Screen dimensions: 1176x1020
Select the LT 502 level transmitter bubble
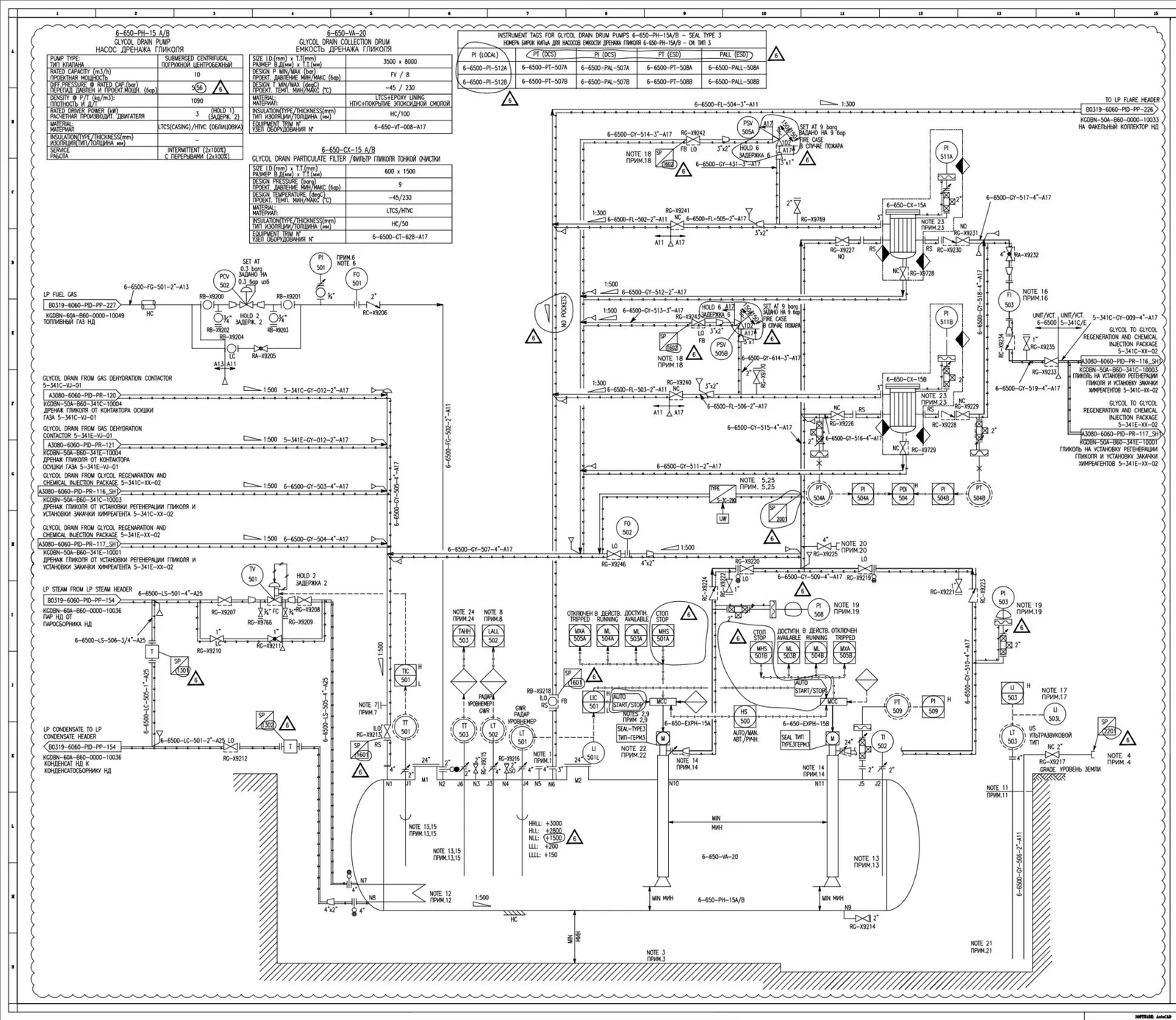click(x=493, y=730)
